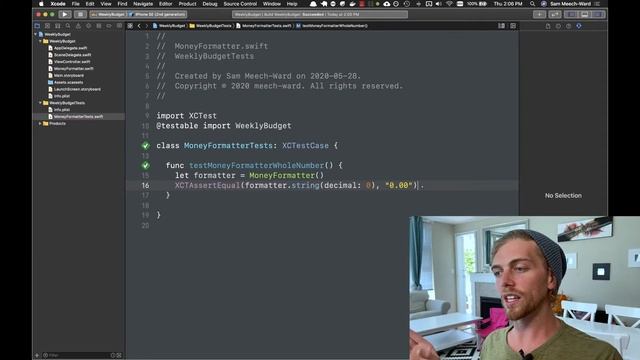Open the code review button
Viewport: 640px width, 360px height.
[555, 14]
